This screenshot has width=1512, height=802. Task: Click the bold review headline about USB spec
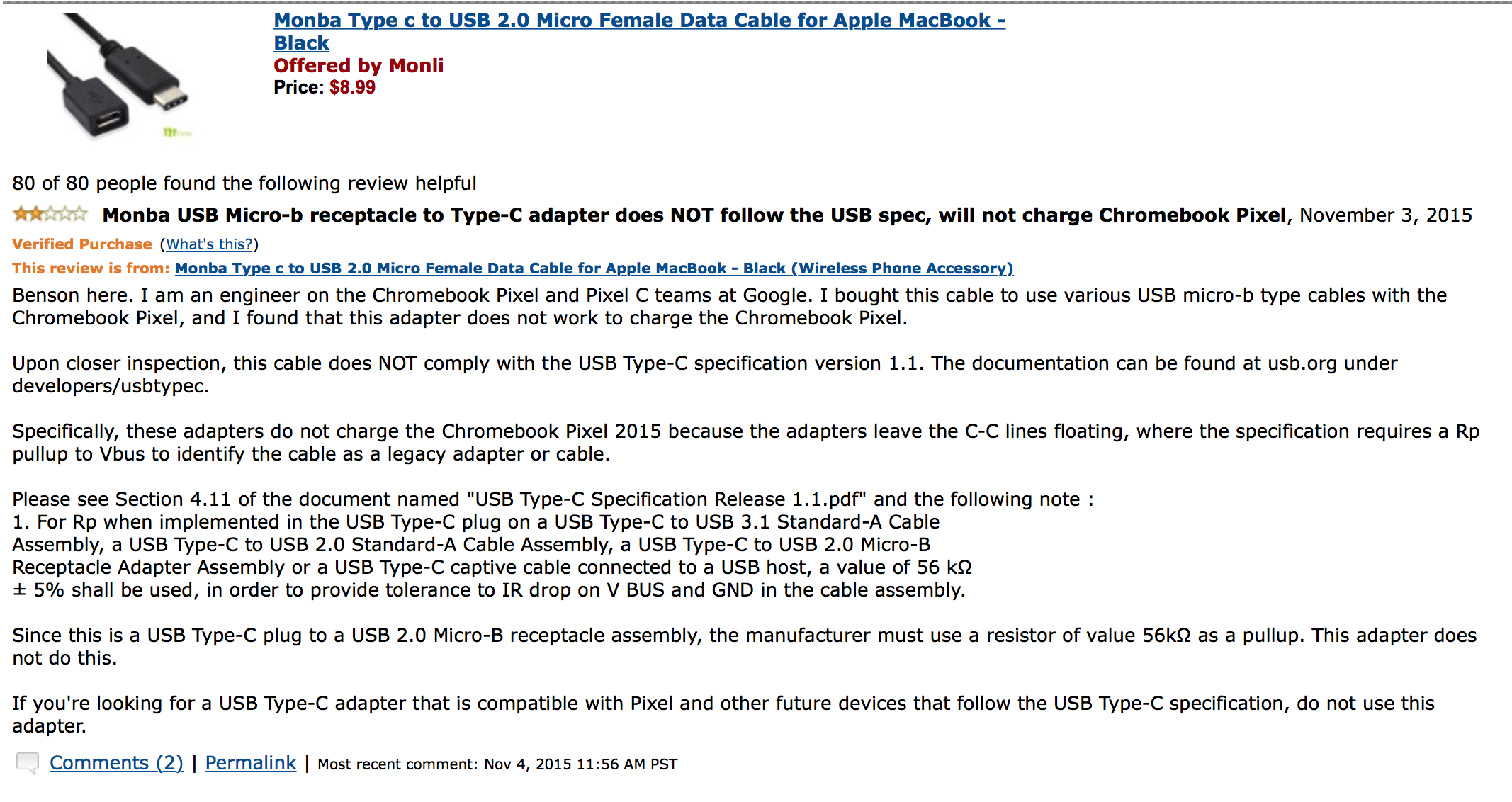click(x=694, y=215)
